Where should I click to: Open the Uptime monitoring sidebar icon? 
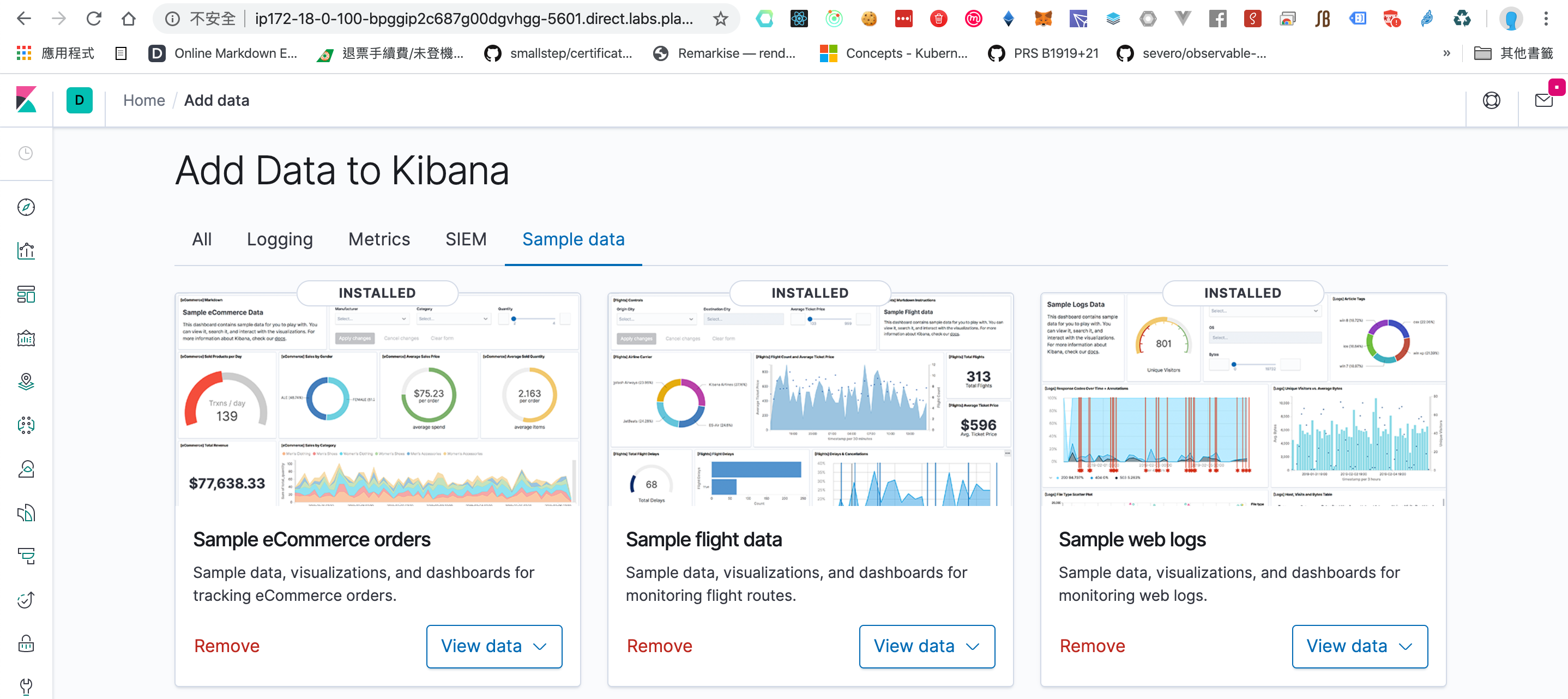coord(26,600)
